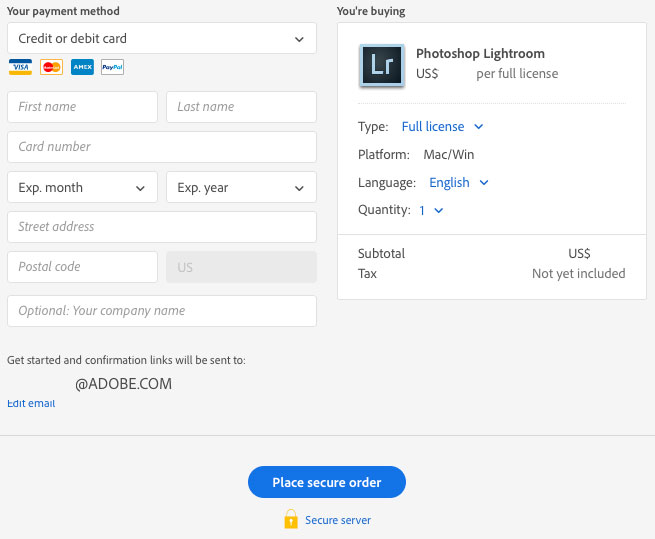Click the Your payment method heading
This screenshot has width=655, height=539.
coord(63,11)
